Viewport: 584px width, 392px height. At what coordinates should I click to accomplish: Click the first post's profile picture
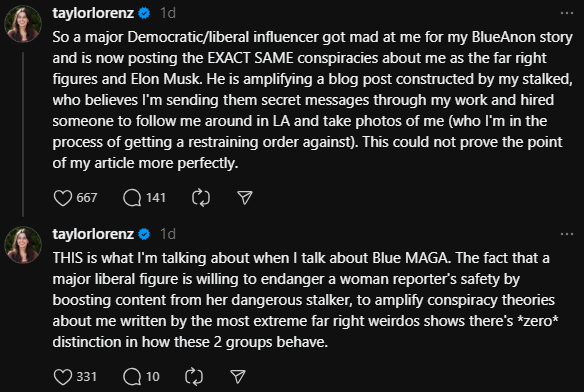click(x=23, y=24)
